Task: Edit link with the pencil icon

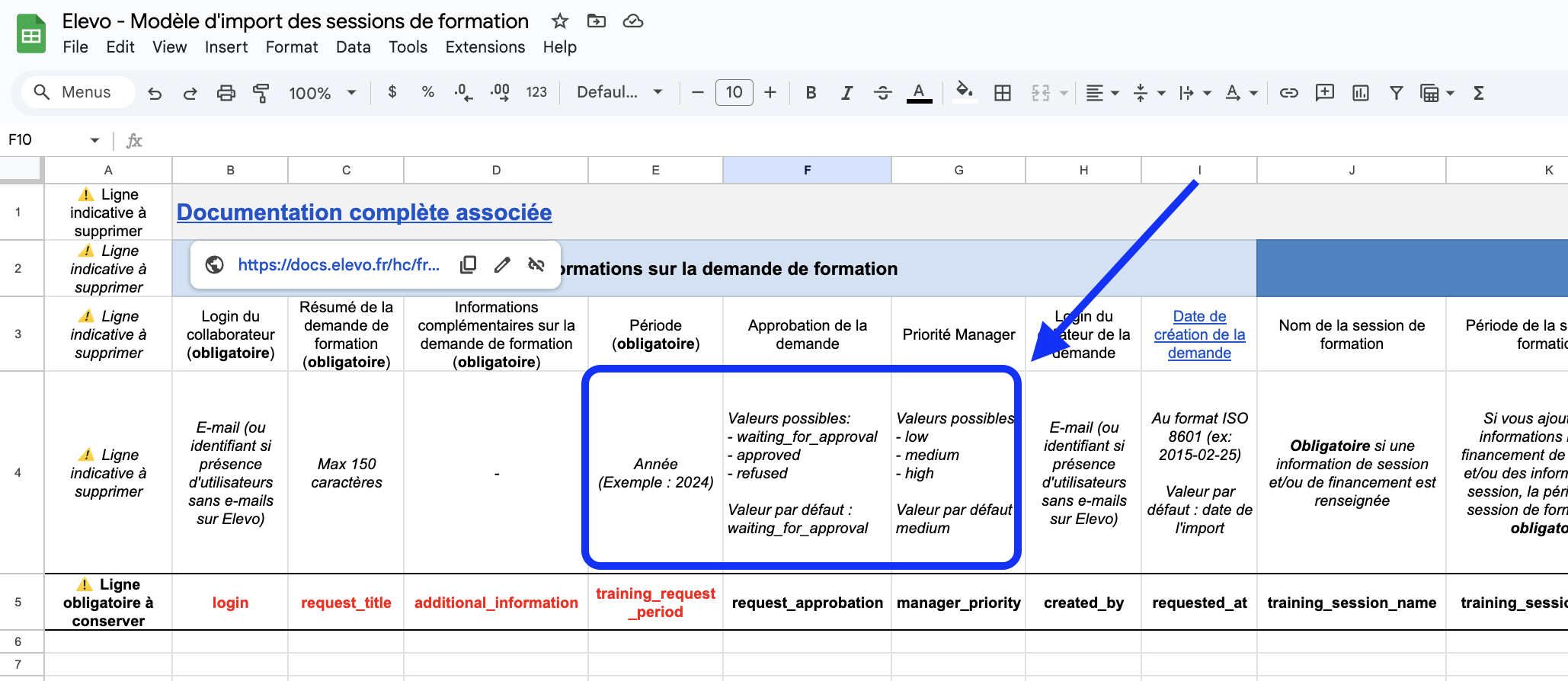Action: (502, 264)
